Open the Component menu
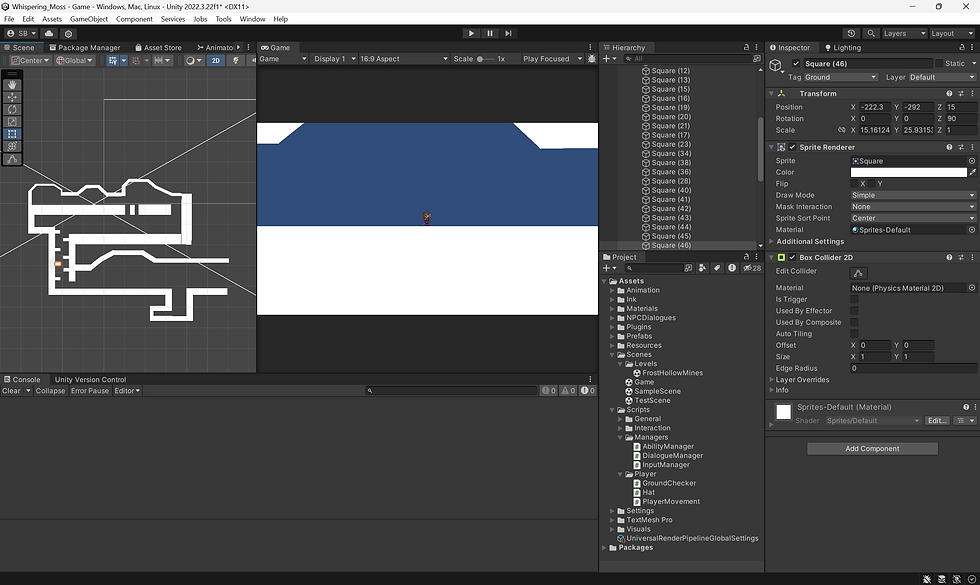The height and width of the screenshot is (585, 980). point(134,19)
